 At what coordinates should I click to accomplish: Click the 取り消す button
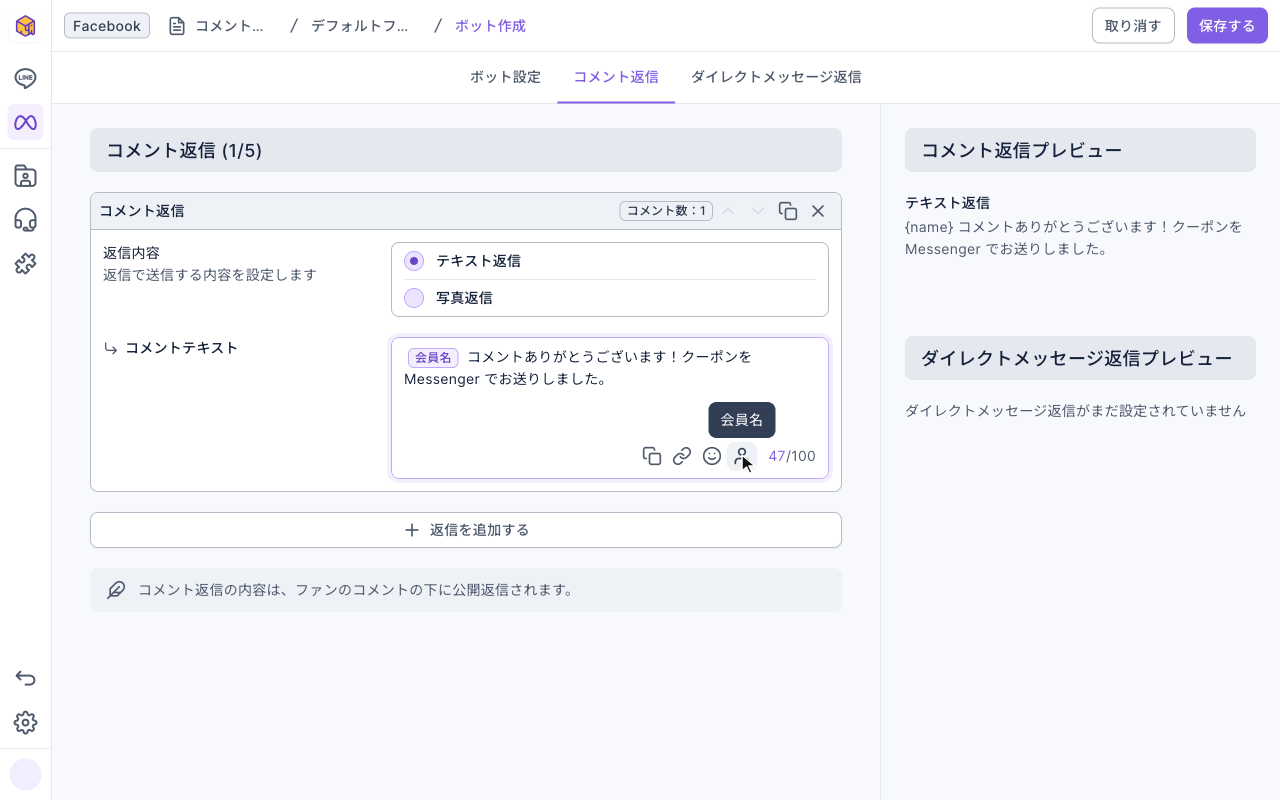pyautogui.click(x=1133, y=26)
